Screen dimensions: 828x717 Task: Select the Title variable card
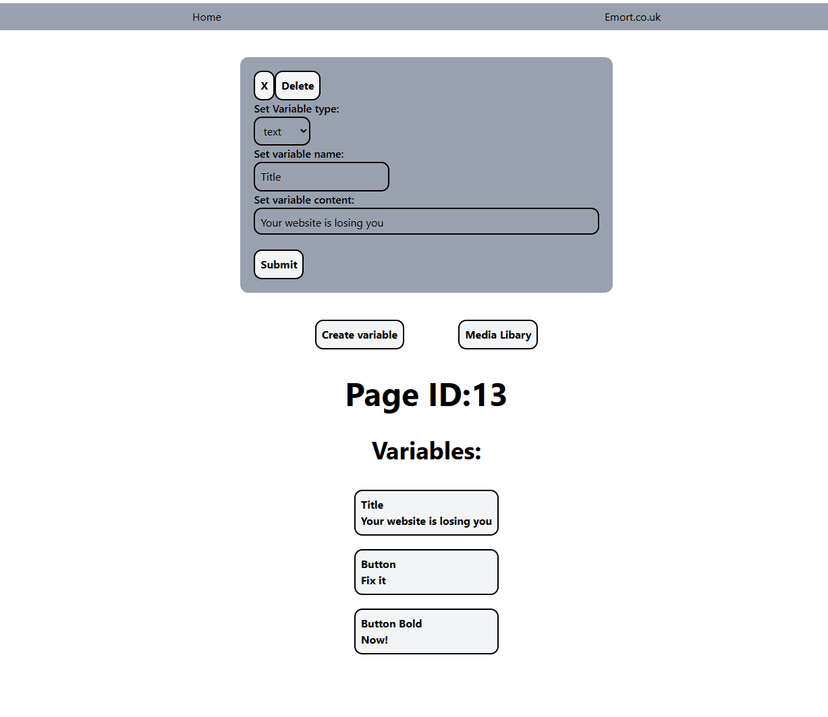point(426,513)
